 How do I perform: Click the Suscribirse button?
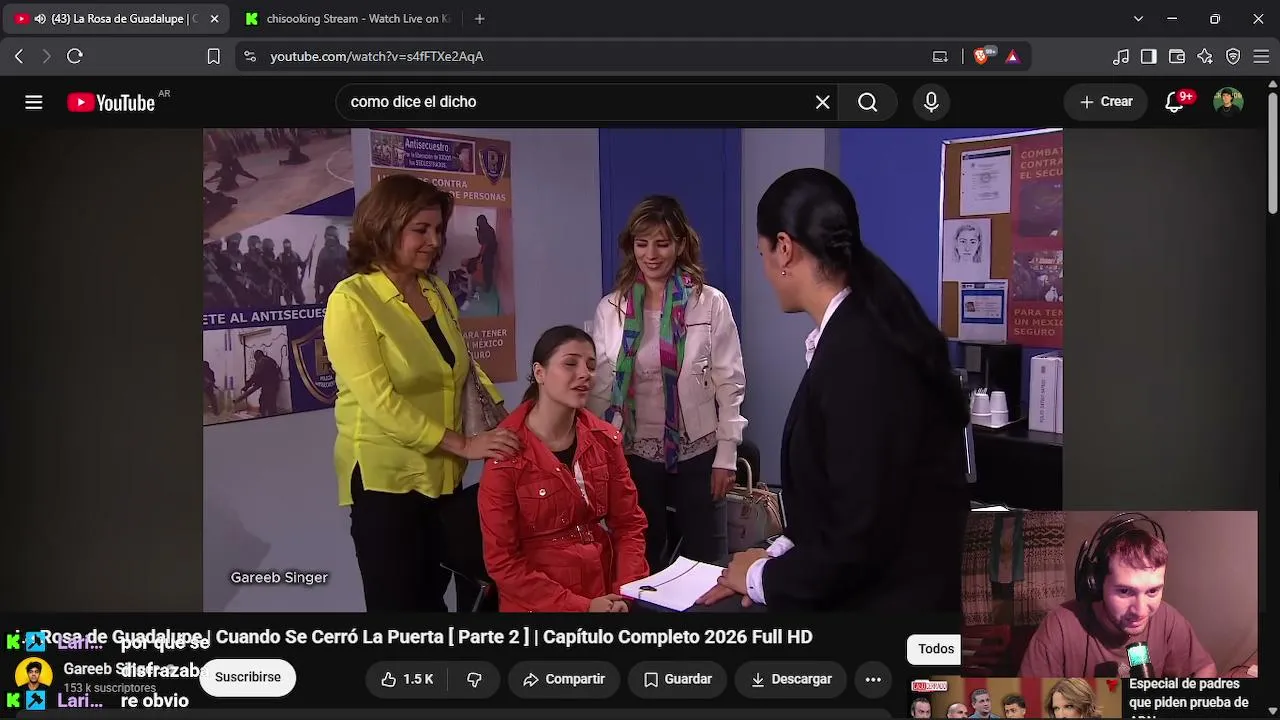248,677
